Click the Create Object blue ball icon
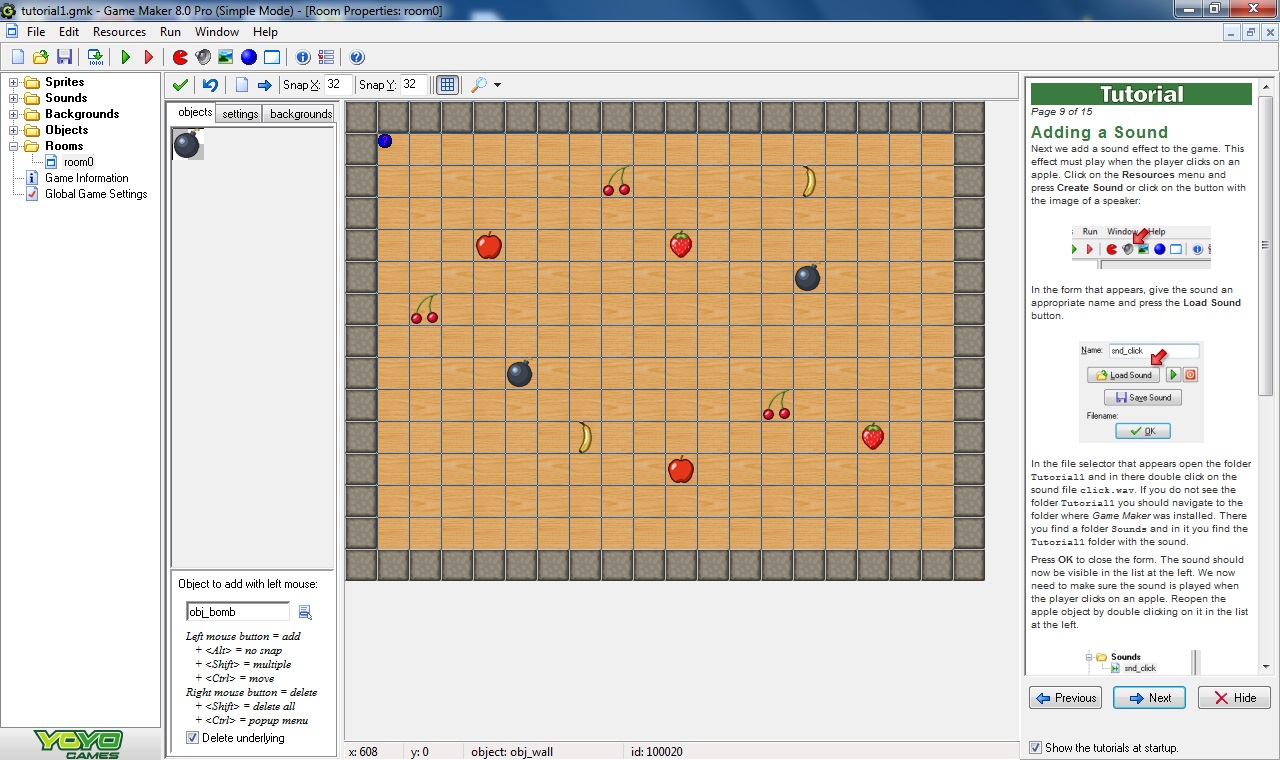This screenshot has height=760, width=1280. (249, 57)
